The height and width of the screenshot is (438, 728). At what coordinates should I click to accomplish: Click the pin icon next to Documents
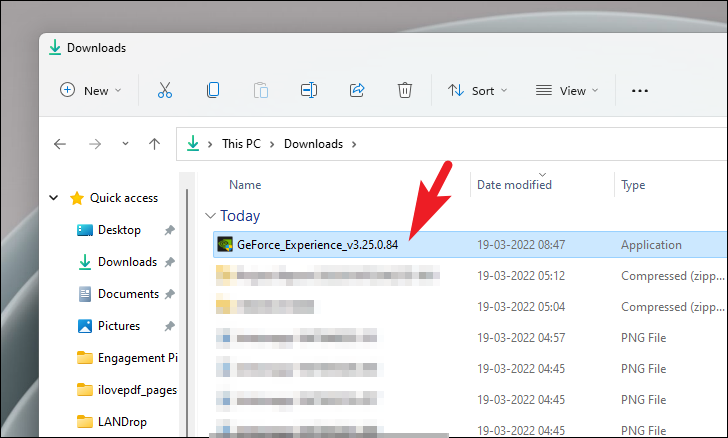[169, 294]
